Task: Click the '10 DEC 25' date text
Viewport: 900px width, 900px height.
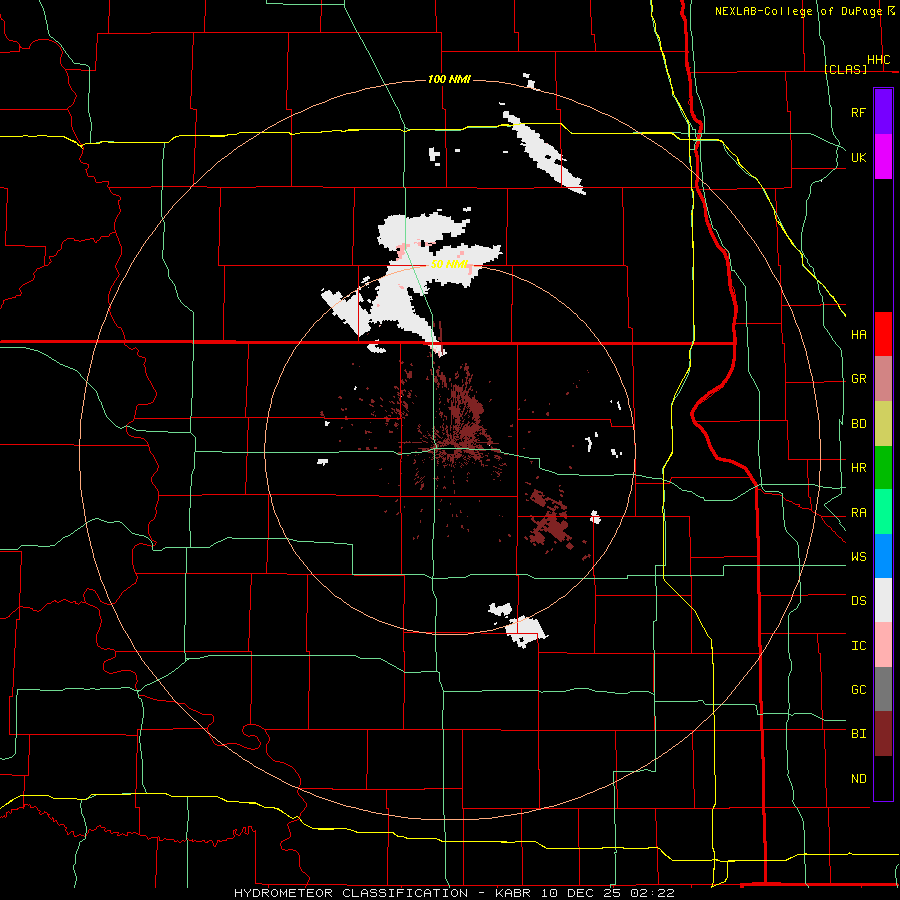Action: [583, 893]
